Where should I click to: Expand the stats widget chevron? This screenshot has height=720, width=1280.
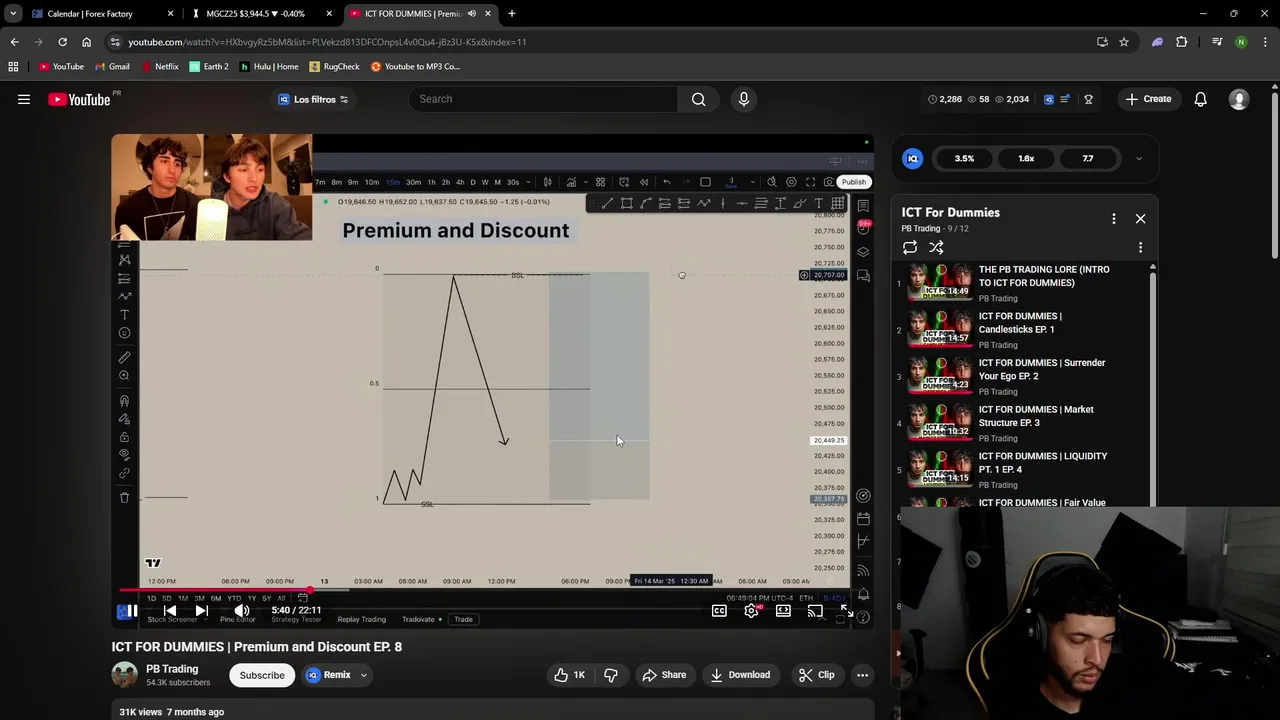point(1138,158)
